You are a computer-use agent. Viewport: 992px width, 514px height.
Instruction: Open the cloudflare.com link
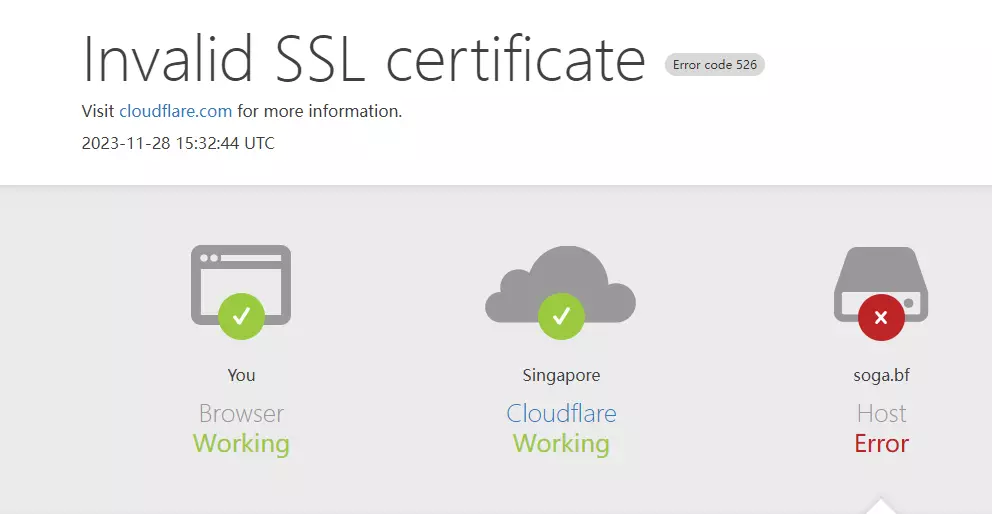click(x=176, y=111)
